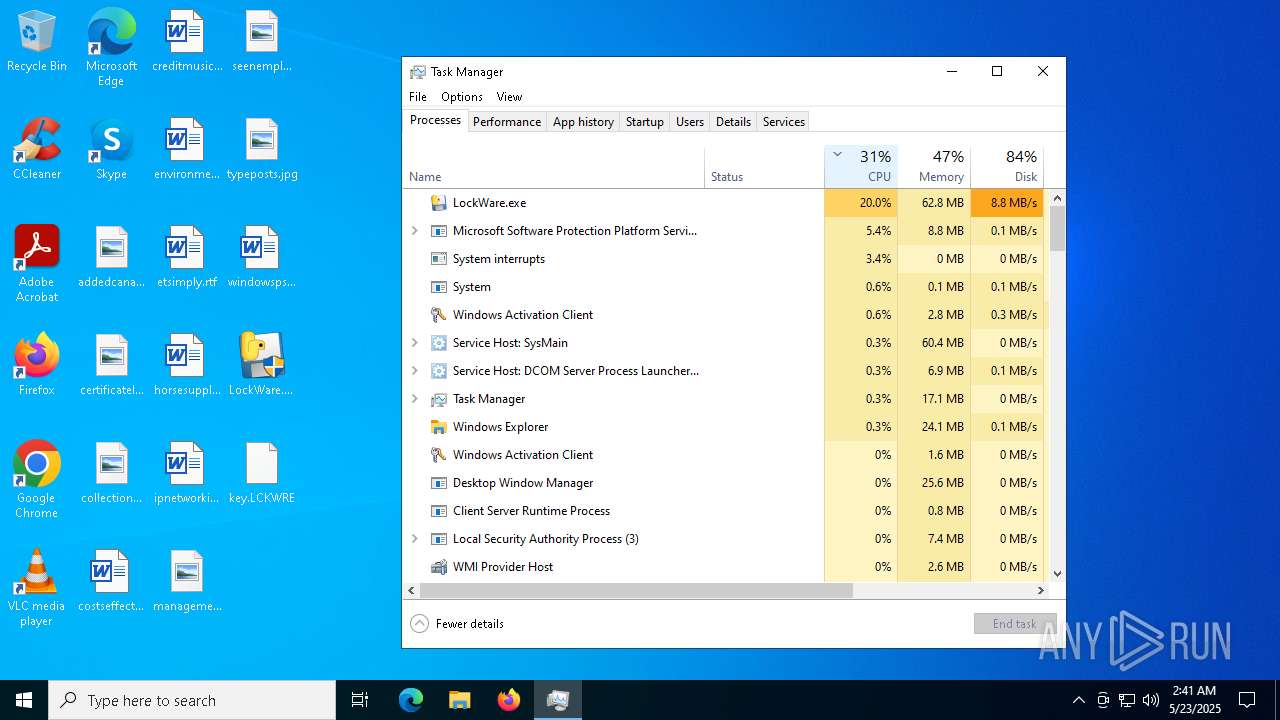Select the LockWare desktop file icon

tap(262, 365)
